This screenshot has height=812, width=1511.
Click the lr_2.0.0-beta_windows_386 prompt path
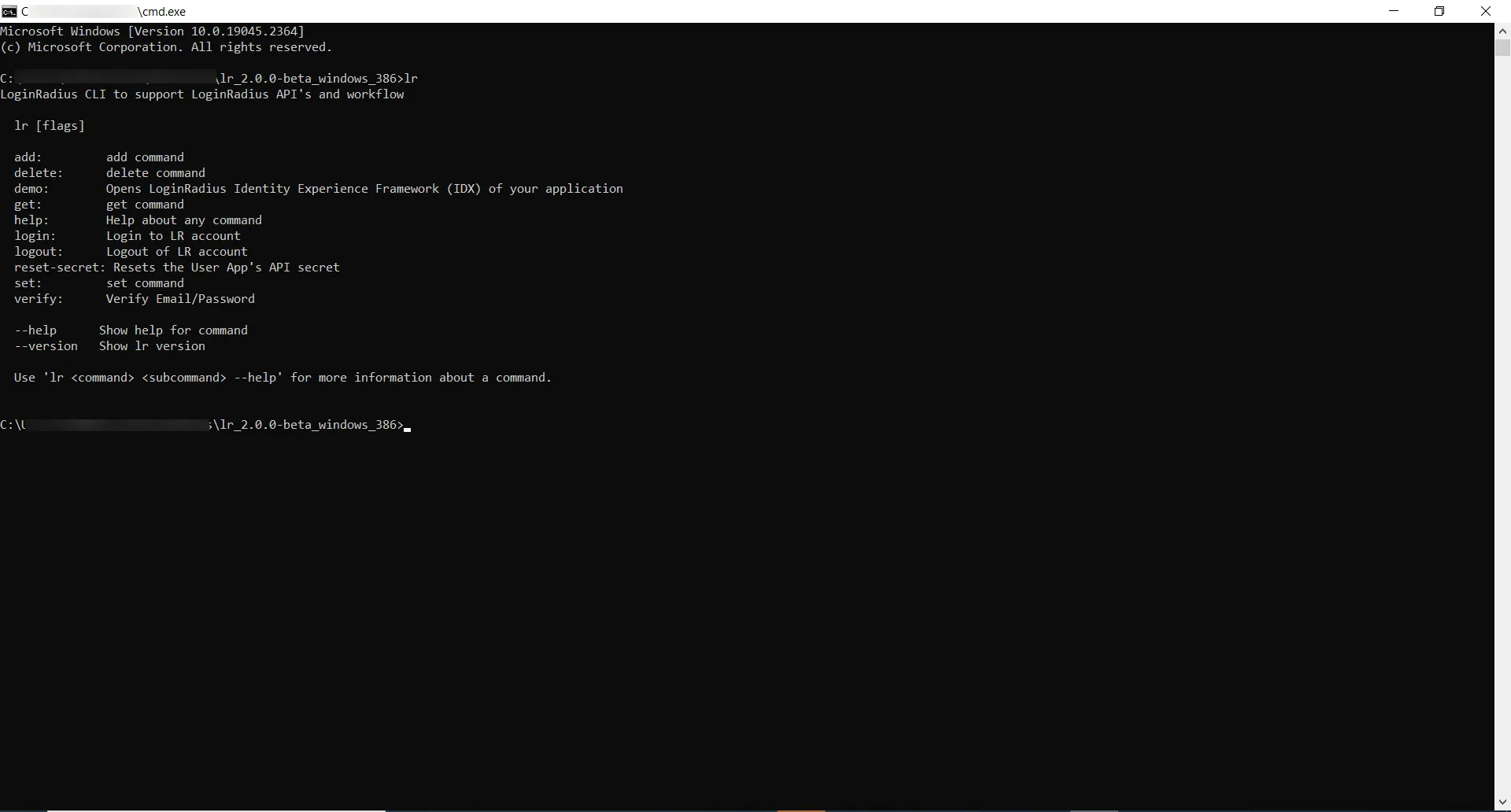(307, 425)
